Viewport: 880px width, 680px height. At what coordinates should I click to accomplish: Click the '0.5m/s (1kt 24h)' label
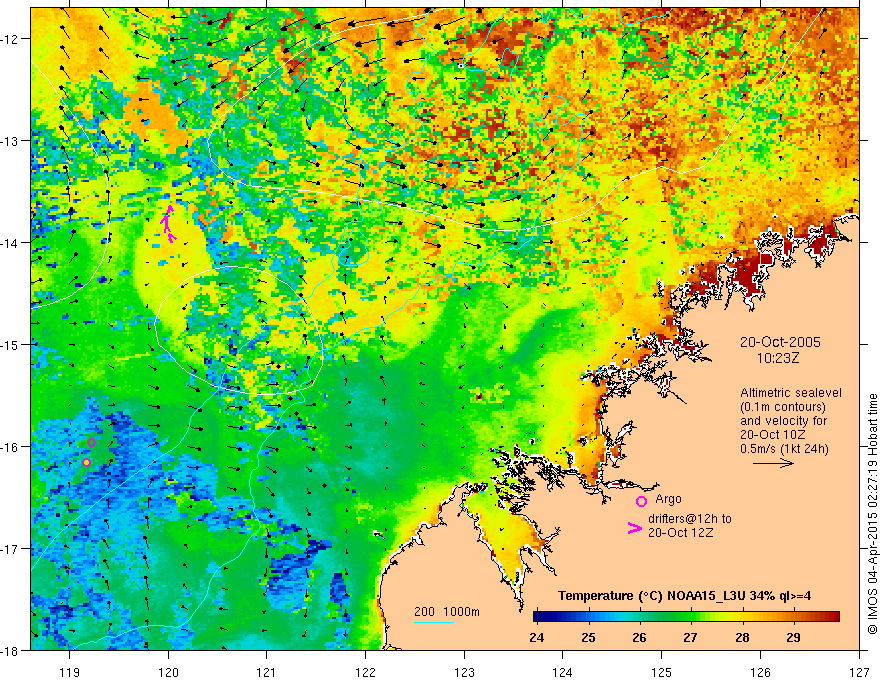click(x=785, y=449)
